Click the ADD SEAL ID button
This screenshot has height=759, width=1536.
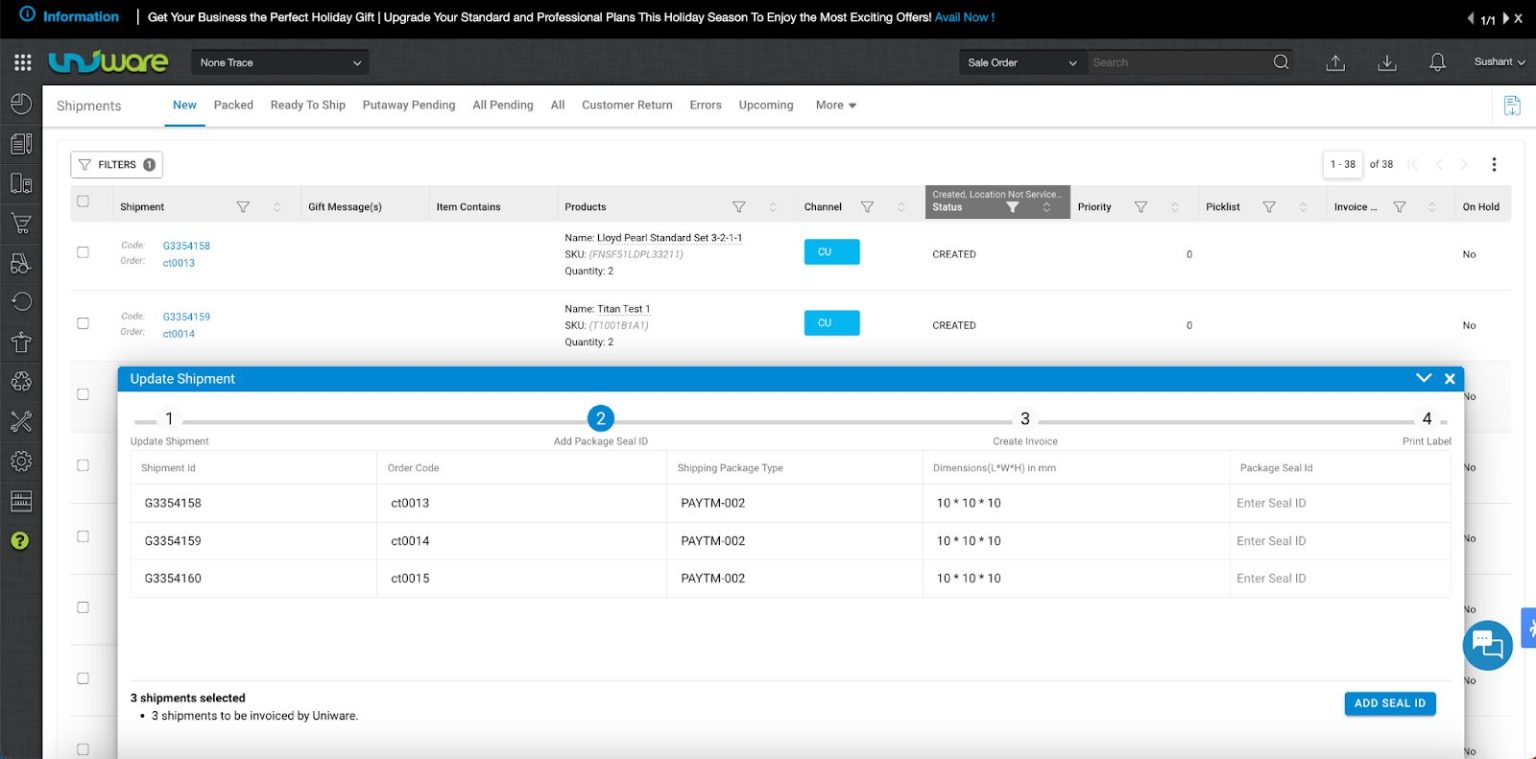point(1390,704)
